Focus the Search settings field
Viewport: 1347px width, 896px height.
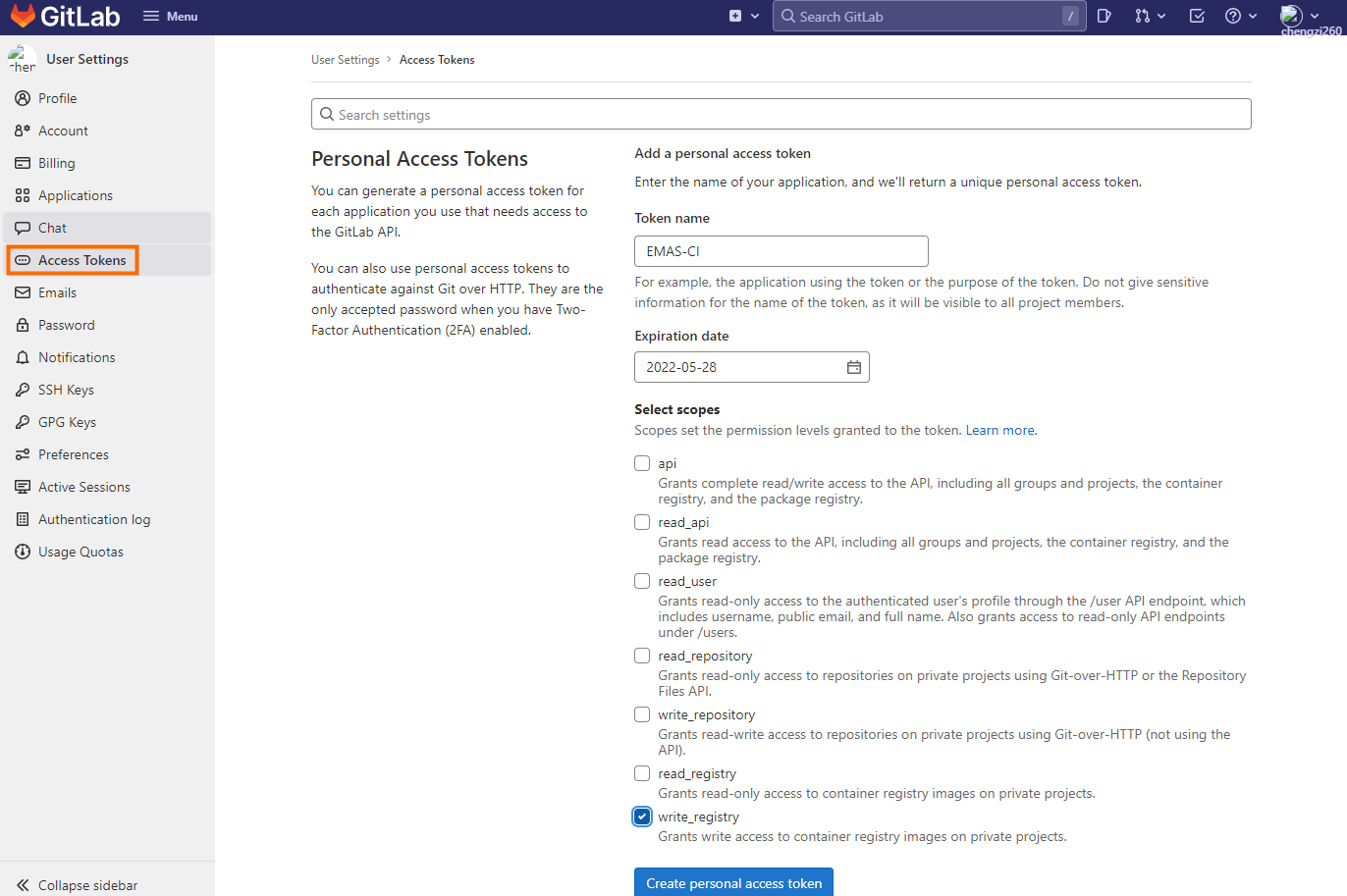click(x=781, y=114)
